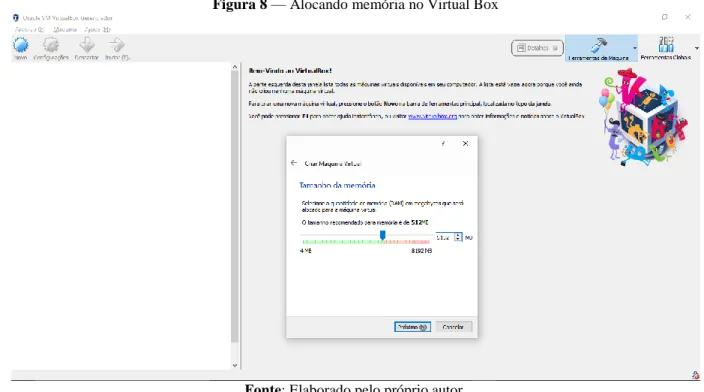Screen dimensions: 704x392
Task: Click the Iniciar green-arrow toolbar icon
Action: pyautogui.click(x=117, y=45)
